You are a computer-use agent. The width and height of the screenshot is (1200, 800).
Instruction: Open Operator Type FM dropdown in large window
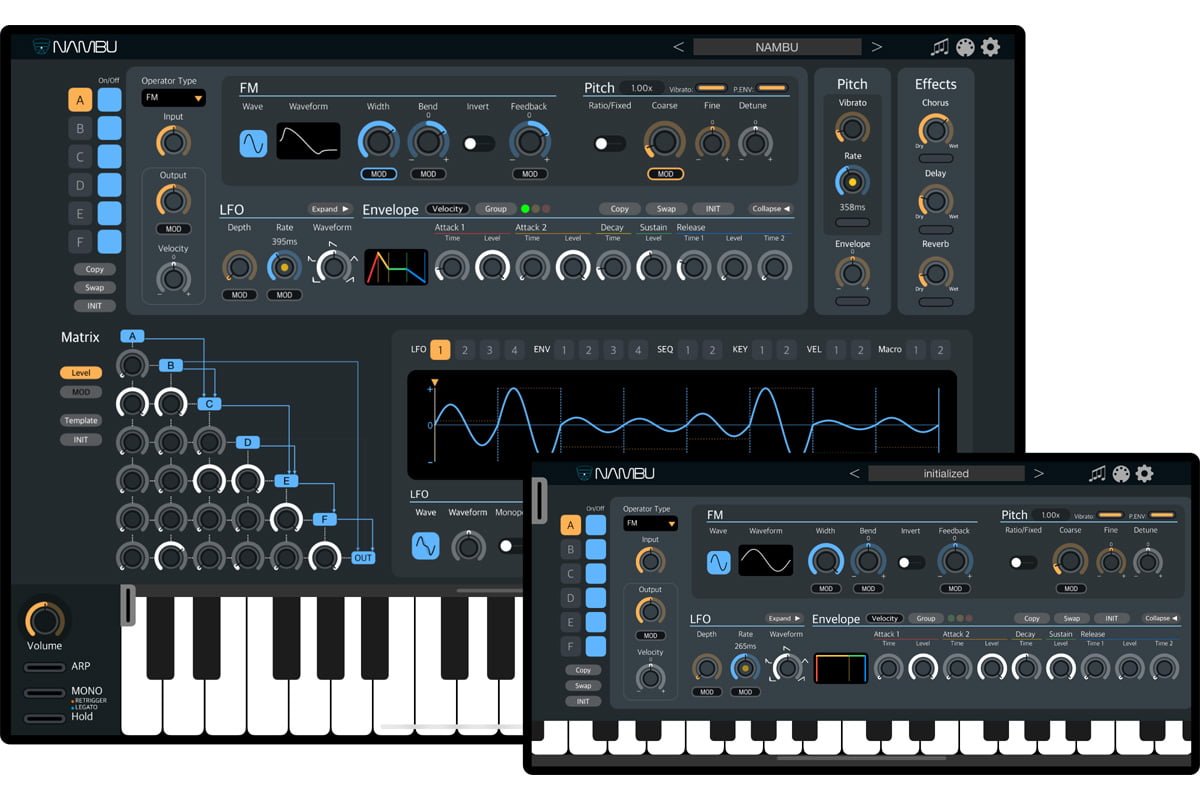[x=173, y=98]
